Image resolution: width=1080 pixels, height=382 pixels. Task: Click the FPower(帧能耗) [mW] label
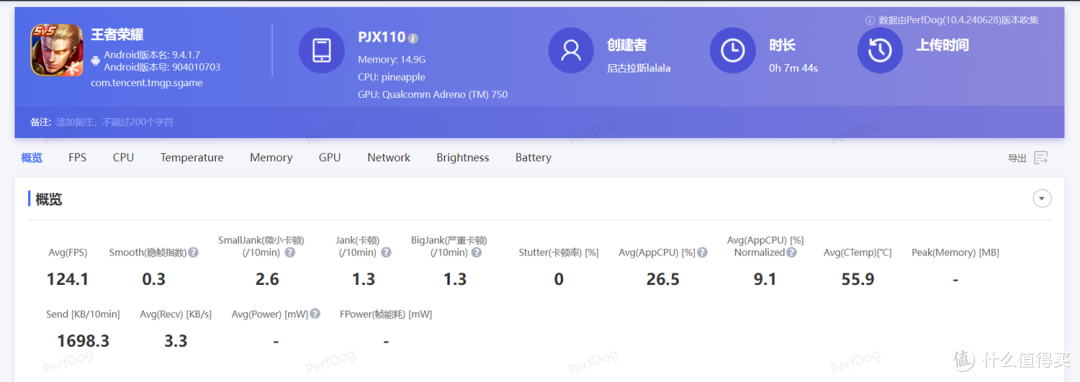[386, 314]
